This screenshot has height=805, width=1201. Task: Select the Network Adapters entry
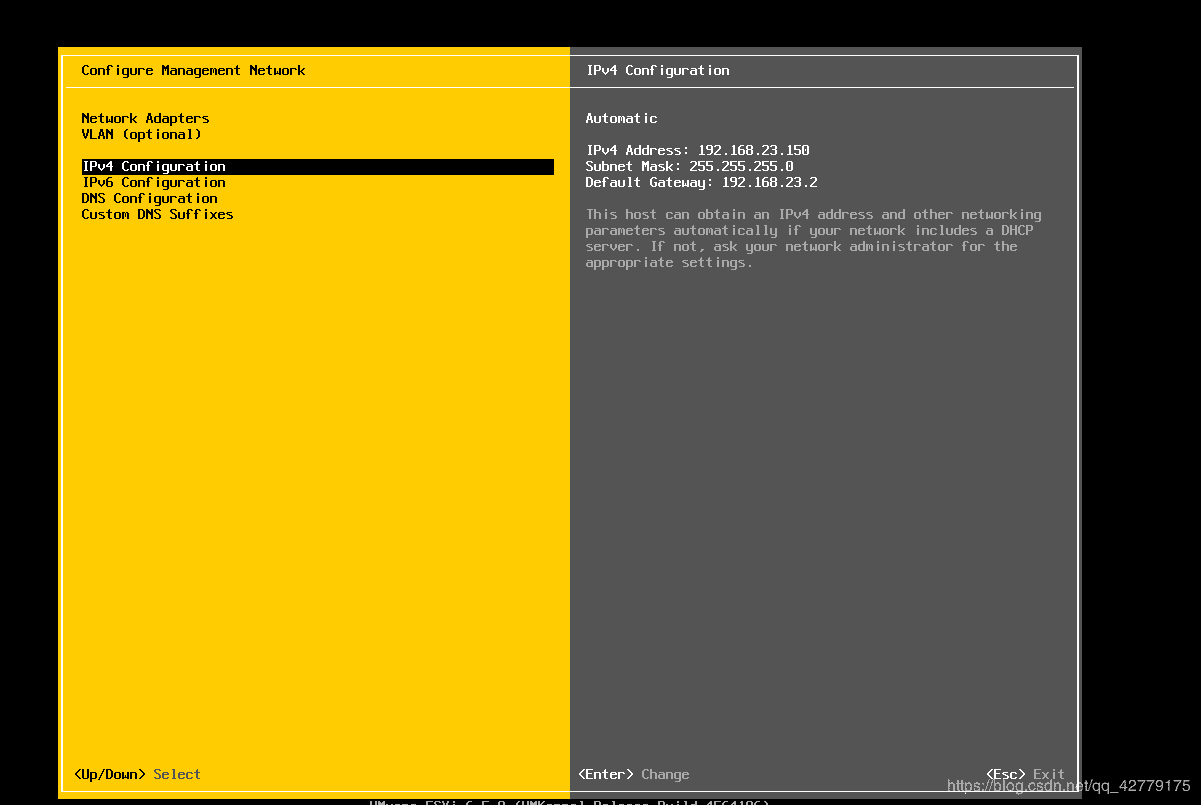[x=145, y=118]
